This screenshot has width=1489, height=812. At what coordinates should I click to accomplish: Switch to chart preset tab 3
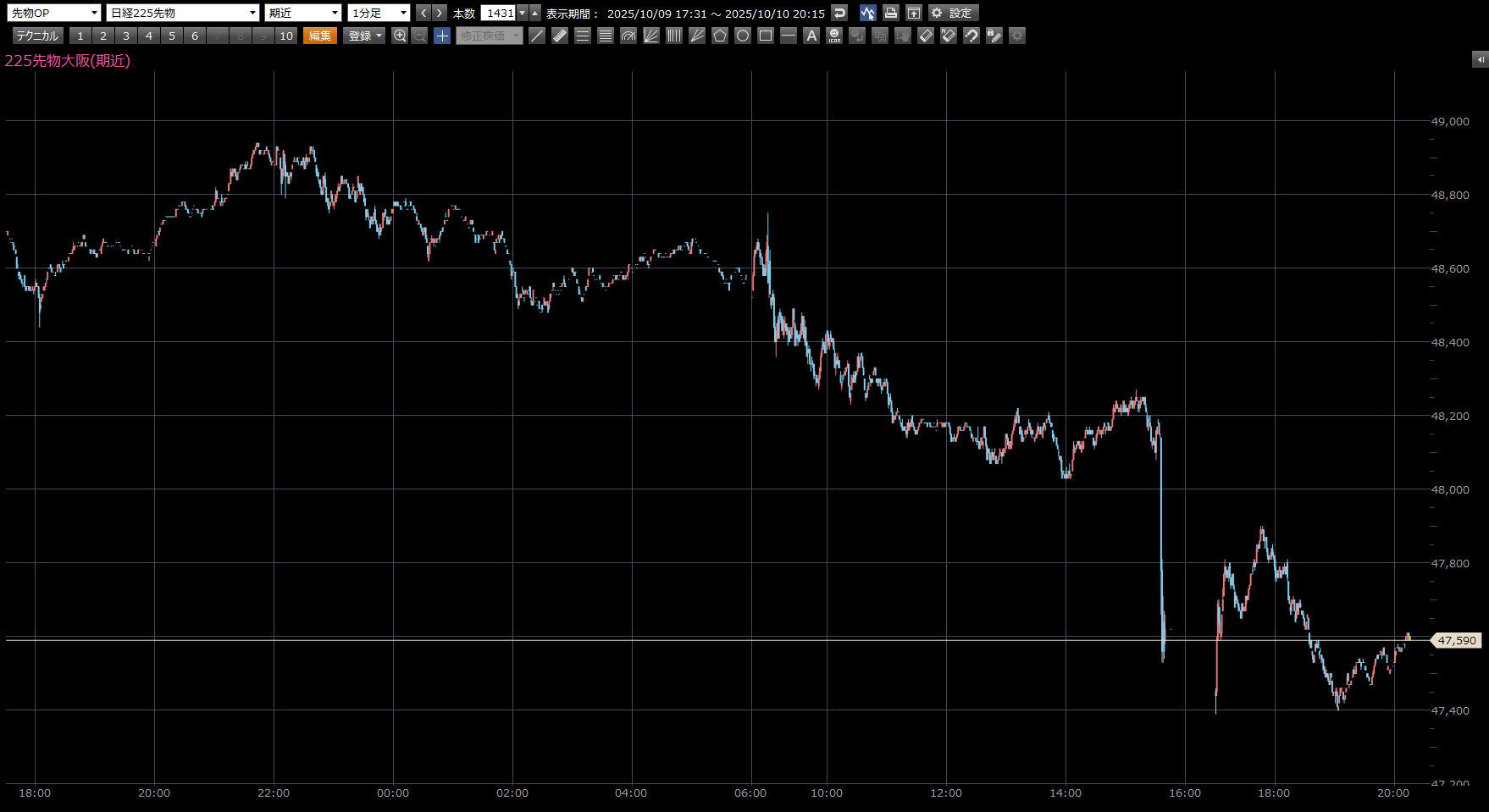126,36
